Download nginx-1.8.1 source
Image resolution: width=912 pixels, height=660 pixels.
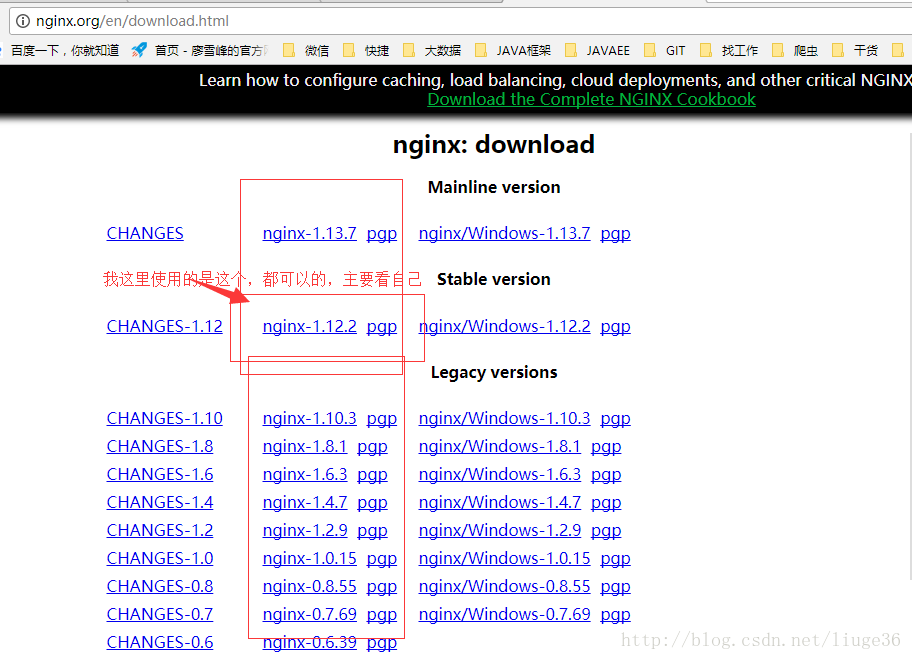point(305,446)
